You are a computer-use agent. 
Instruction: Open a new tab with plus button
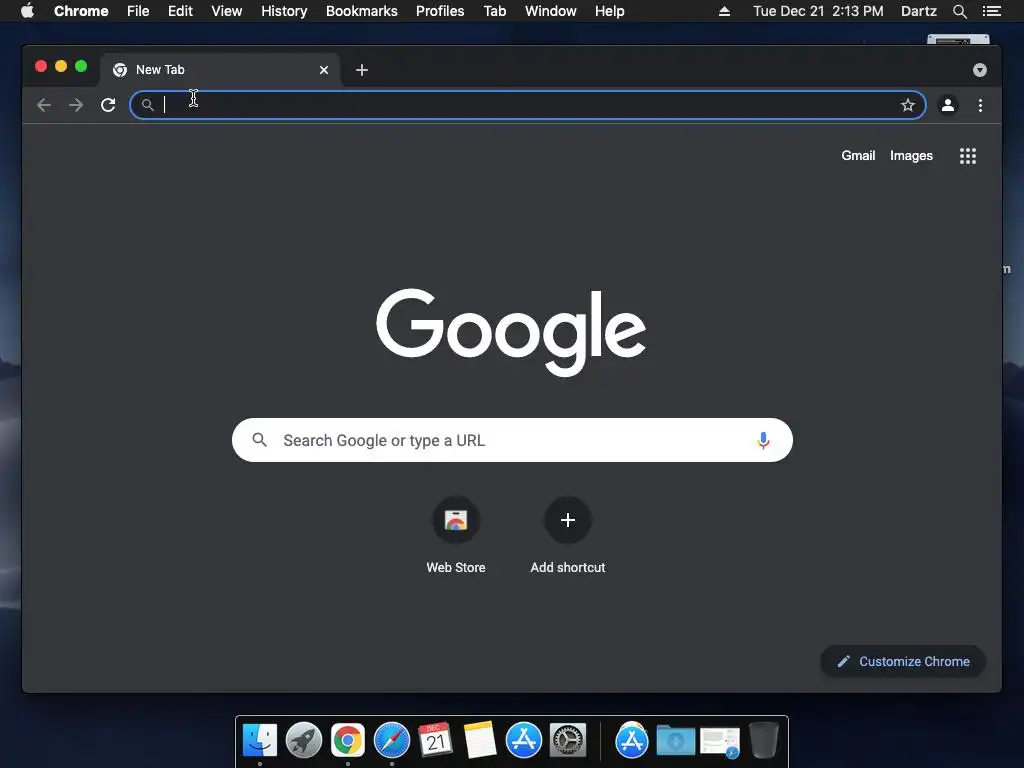pos(362,70)
